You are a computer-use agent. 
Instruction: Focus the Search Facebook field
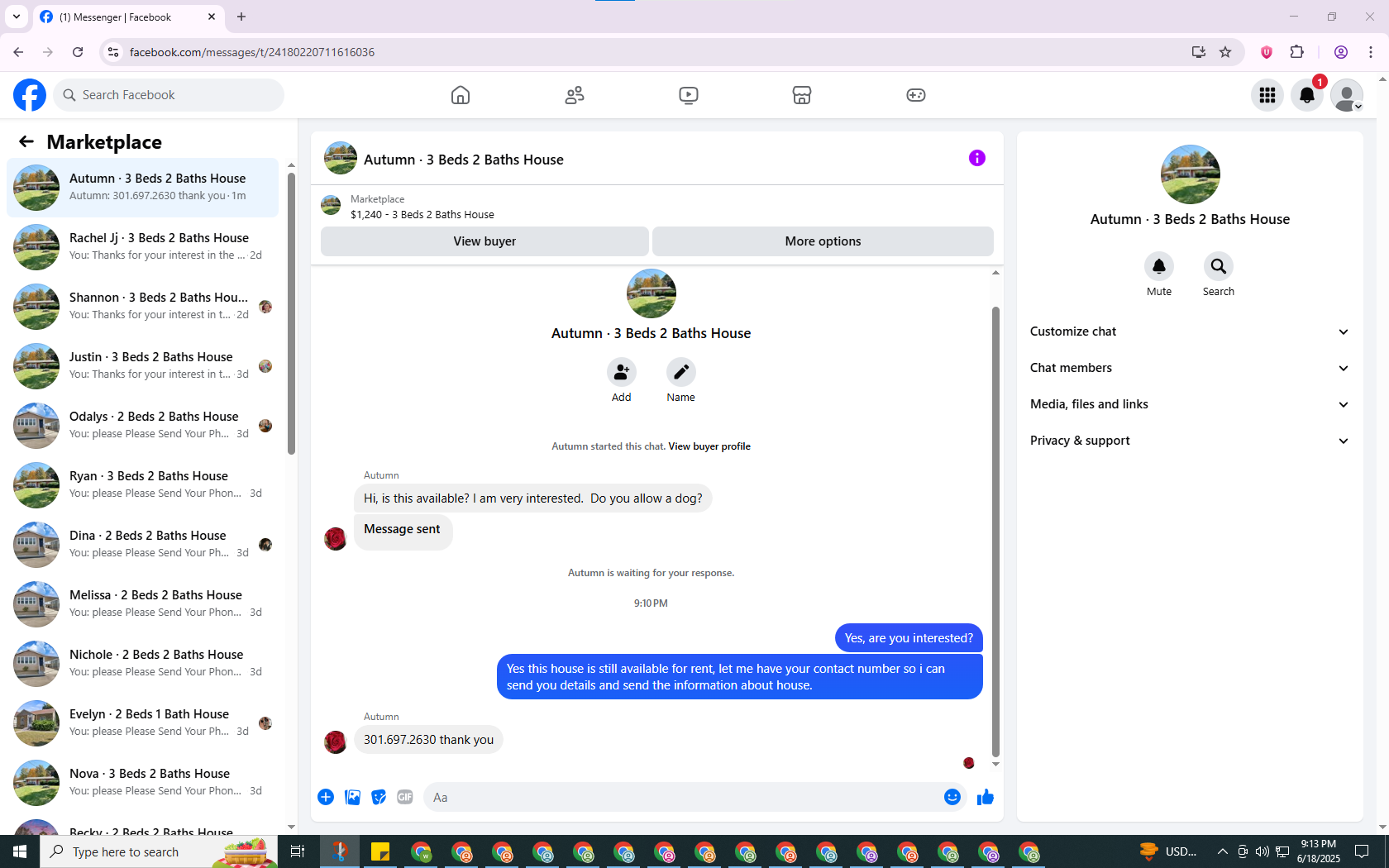(x=169, y=95)
